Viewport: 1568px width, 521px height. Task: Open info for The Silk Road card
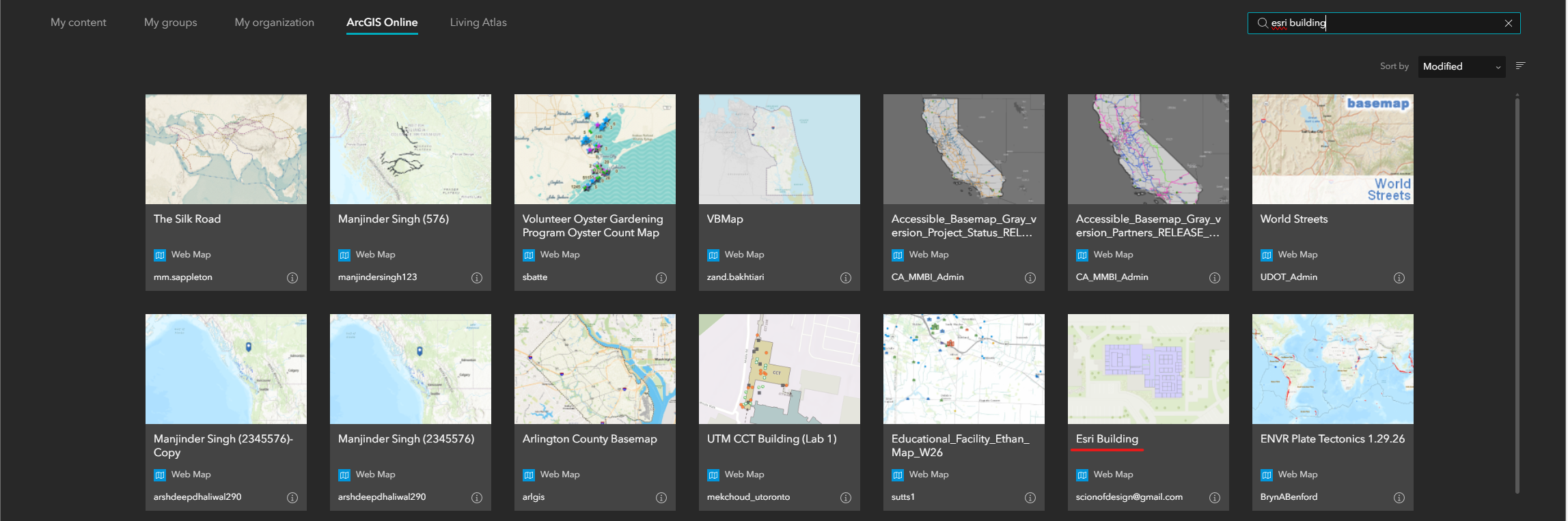point(292,278)
